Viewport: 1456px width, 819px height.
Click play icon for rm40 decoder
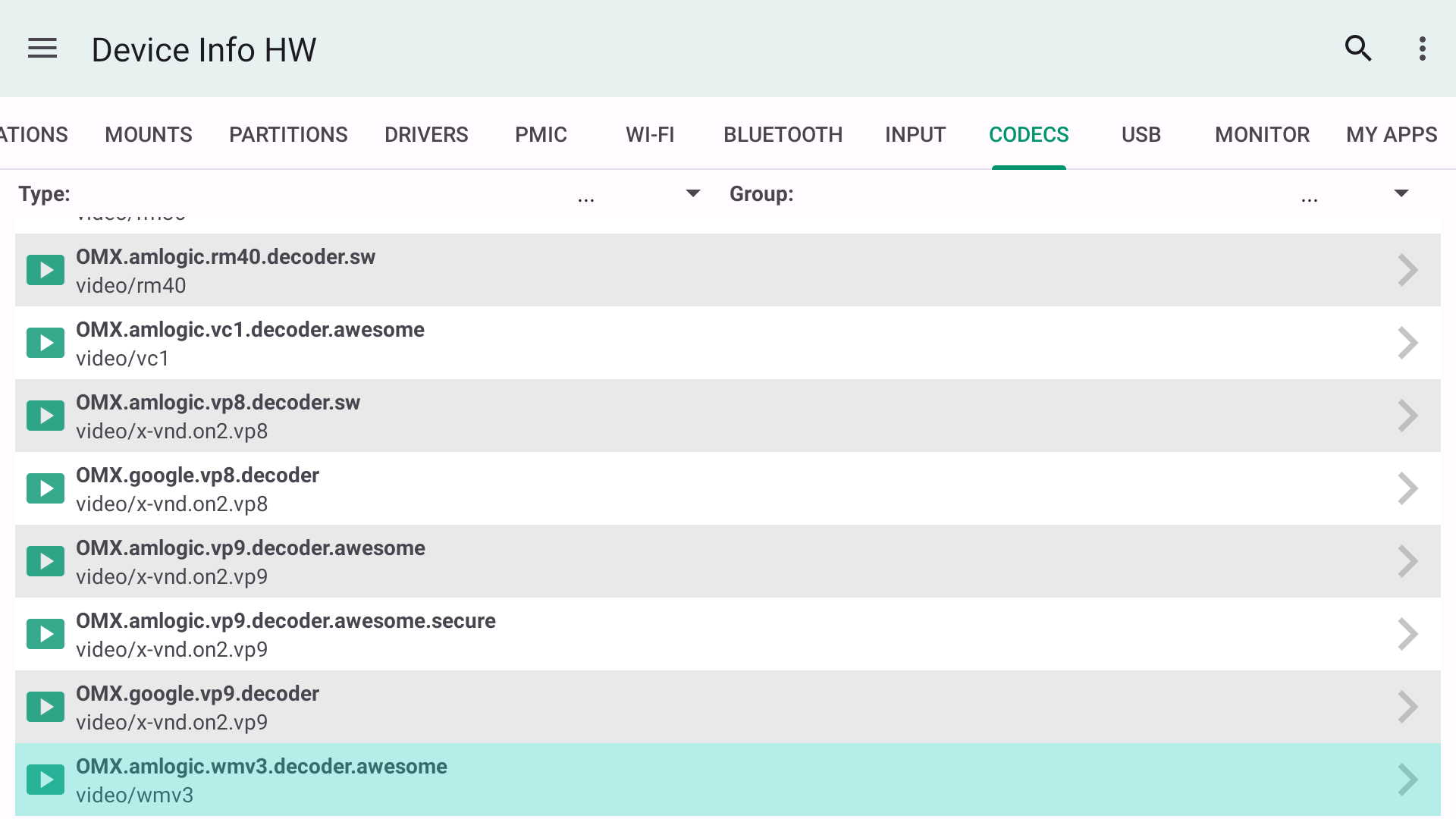(45, 270)
